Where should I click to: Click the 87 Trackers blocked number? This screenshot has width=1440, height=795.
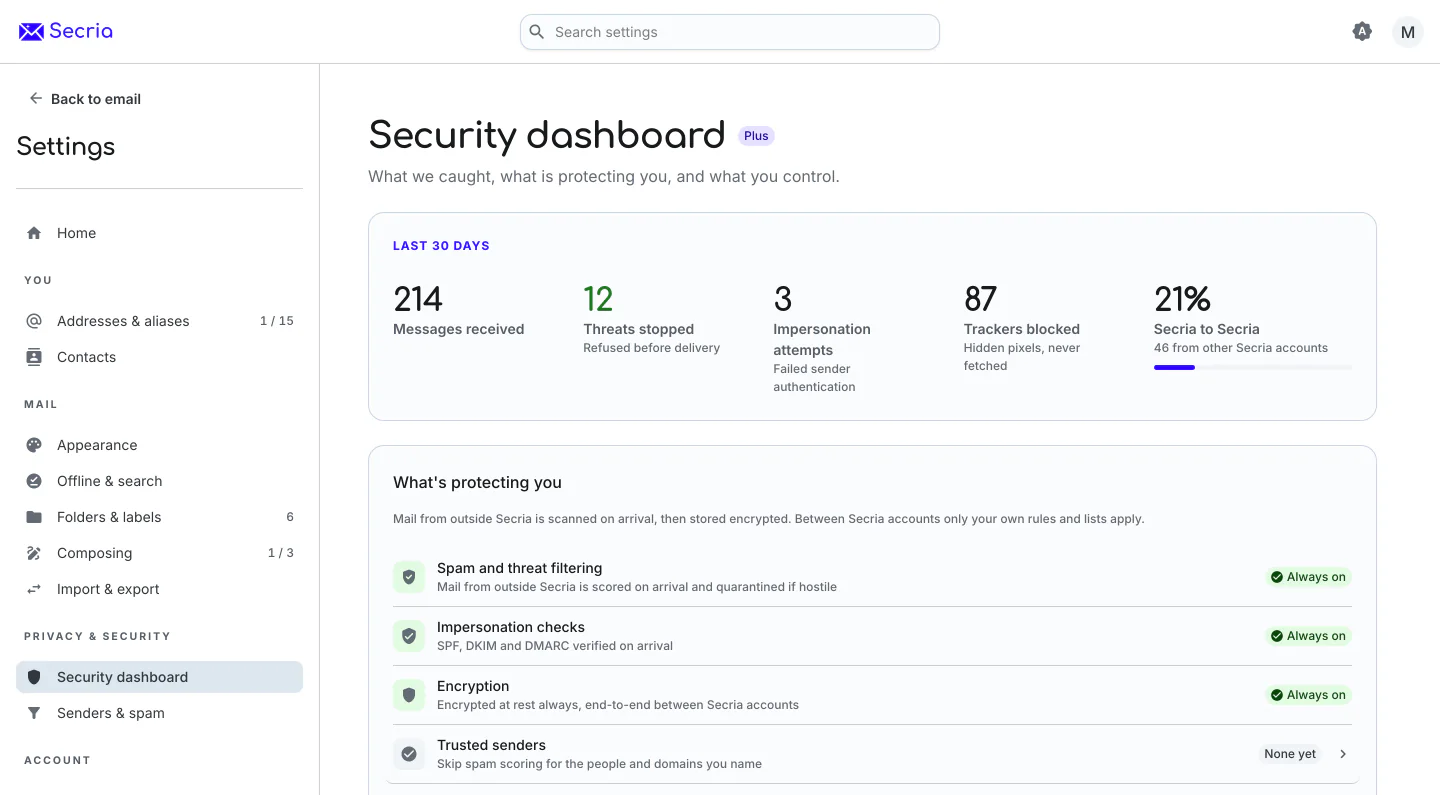click(980, 299)
